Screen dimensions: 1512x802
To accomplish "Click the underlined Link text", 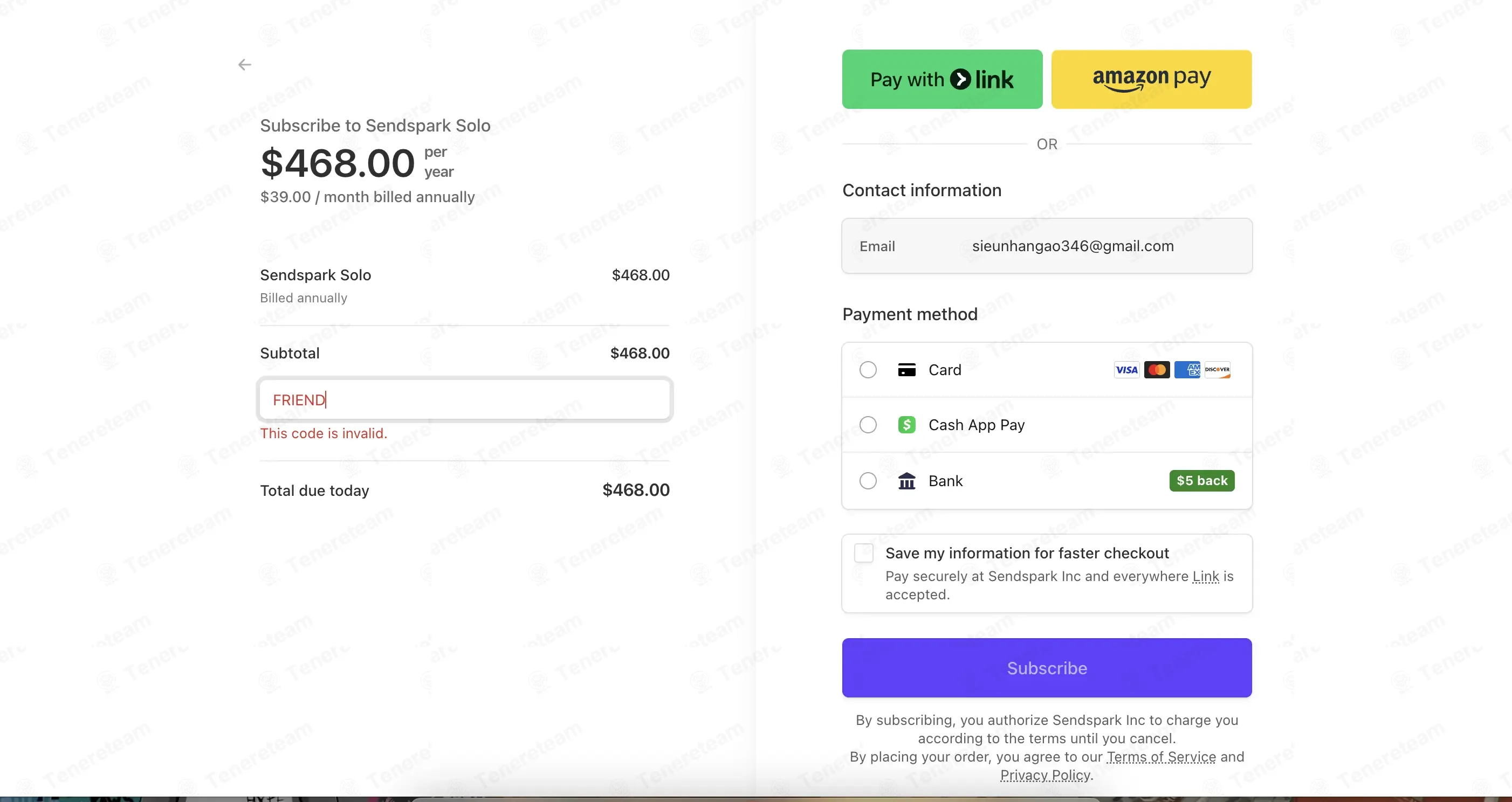I will [1206, 576].
